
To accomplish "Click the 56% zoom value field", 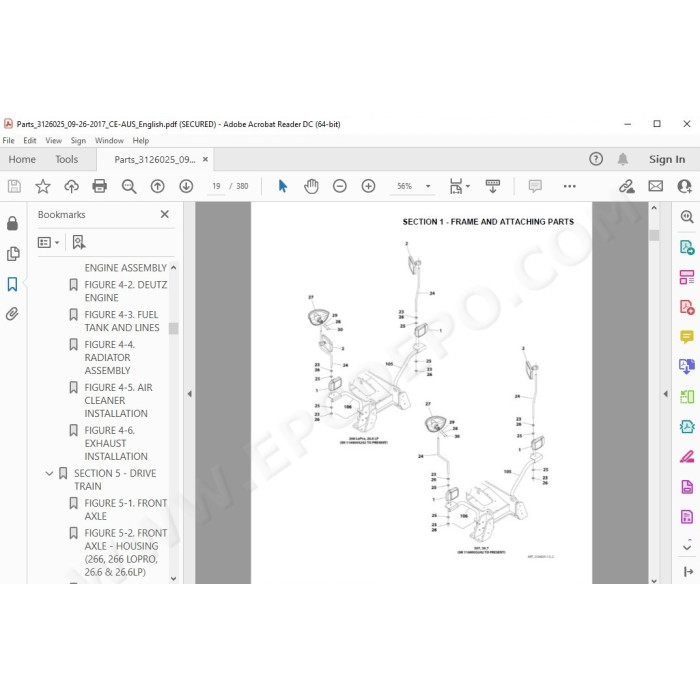I will pyautogui.click(x=404, y=186).
